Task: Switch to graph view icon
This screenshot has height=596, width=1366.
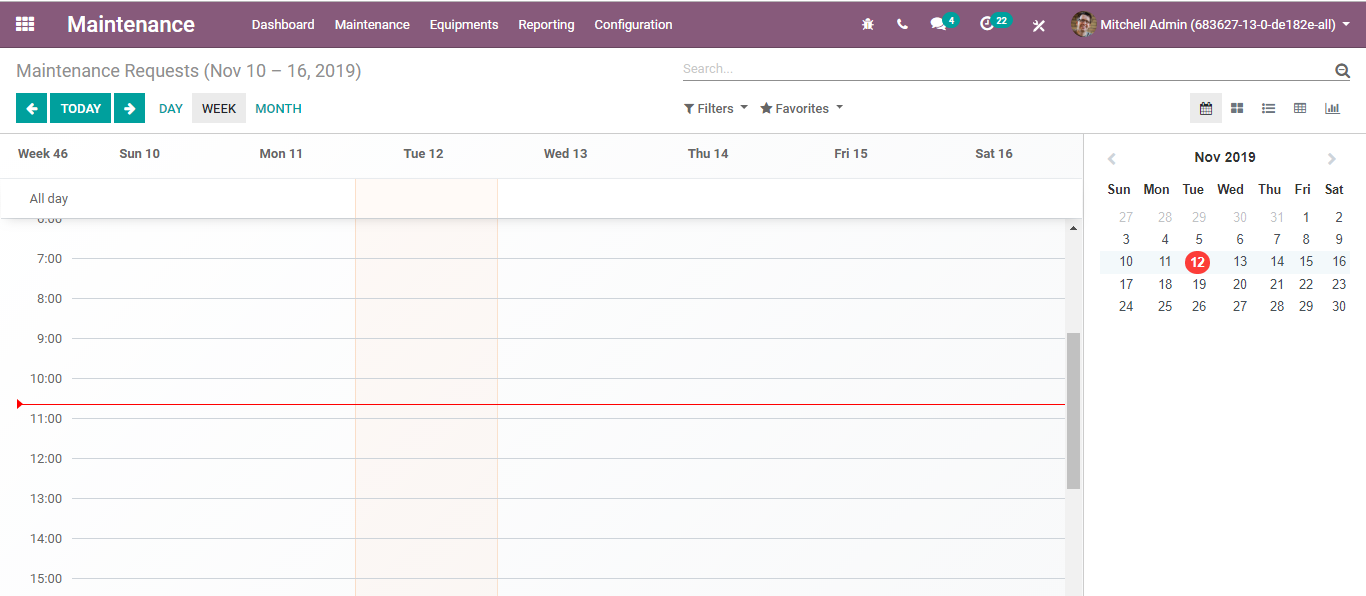Action: (x=1332, y=108)
